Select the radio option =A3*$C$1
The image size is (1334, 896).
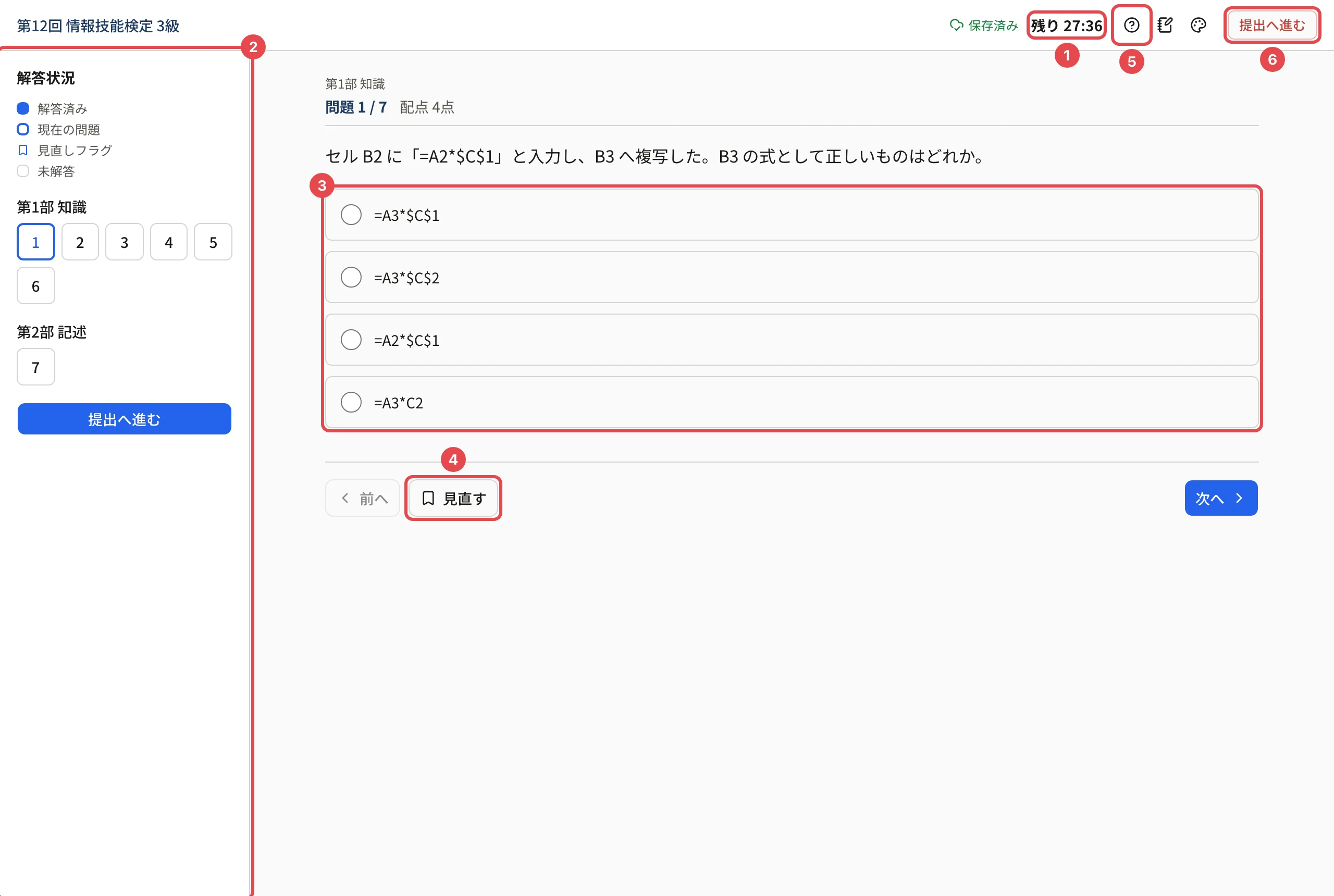(x=792, y=215)
